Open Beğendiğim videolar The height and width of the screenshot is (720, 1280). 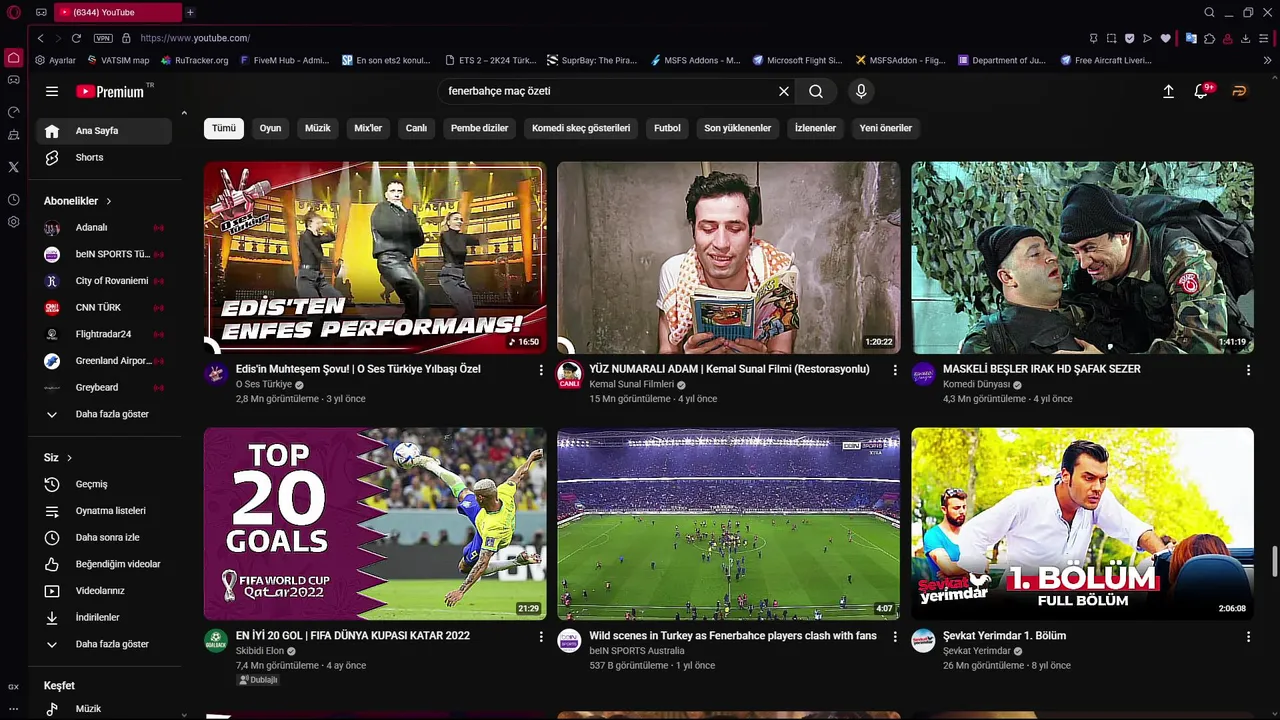click(104, 564)
